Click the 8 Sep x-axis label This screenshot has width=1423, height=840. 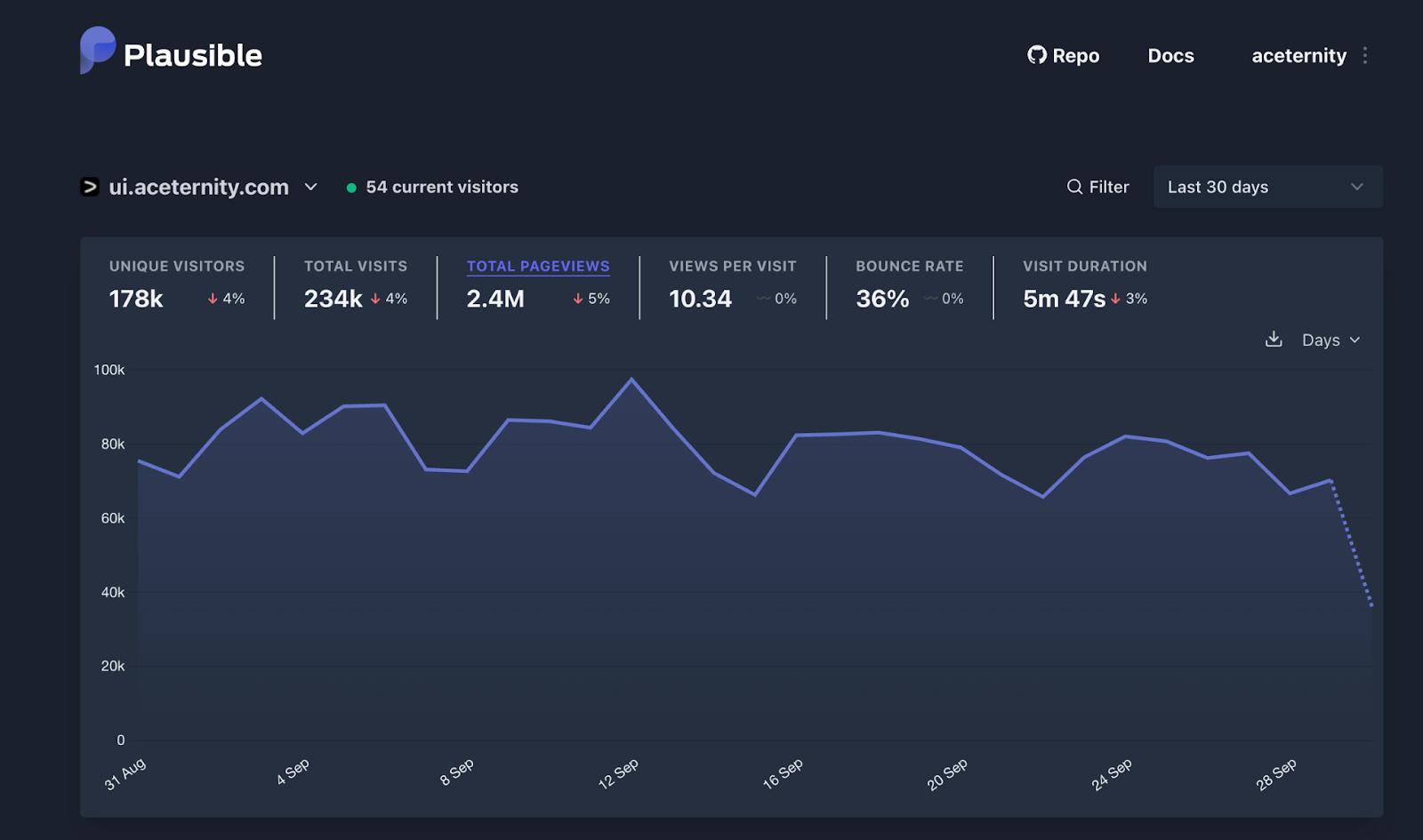[457, 772]
